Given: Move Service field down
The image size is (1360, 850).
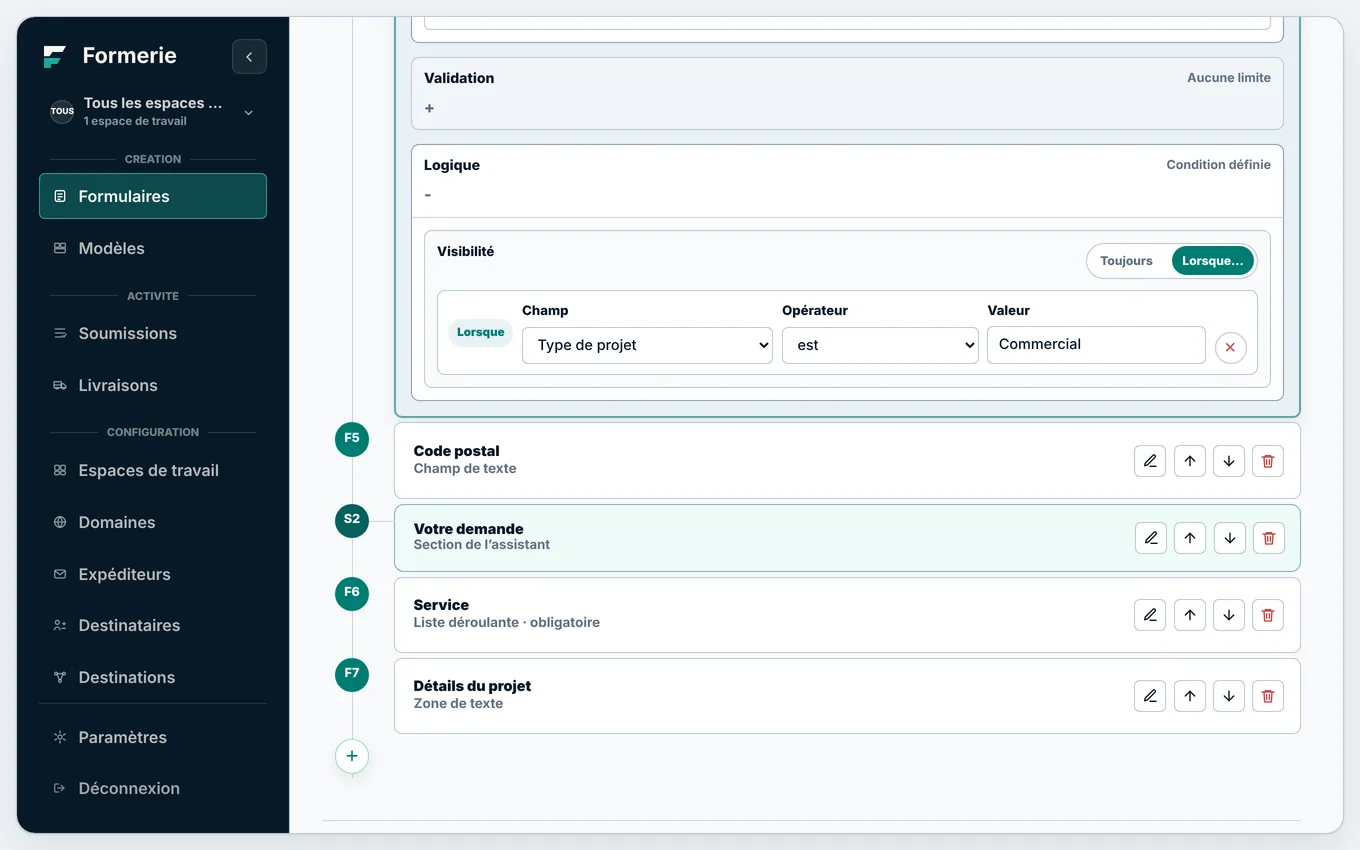Looking at the screenshot, I should click(x=1229, y=615).
